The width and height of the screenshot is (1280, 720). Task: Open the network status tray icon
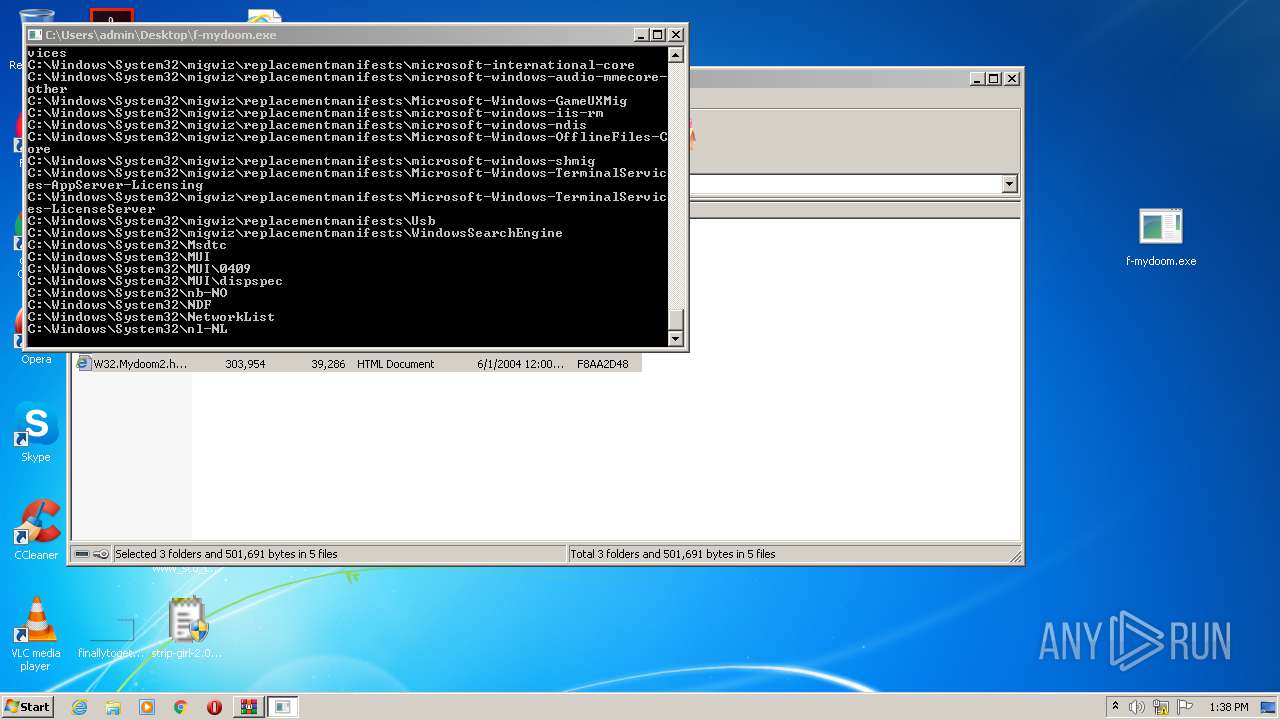point(1161,707)
